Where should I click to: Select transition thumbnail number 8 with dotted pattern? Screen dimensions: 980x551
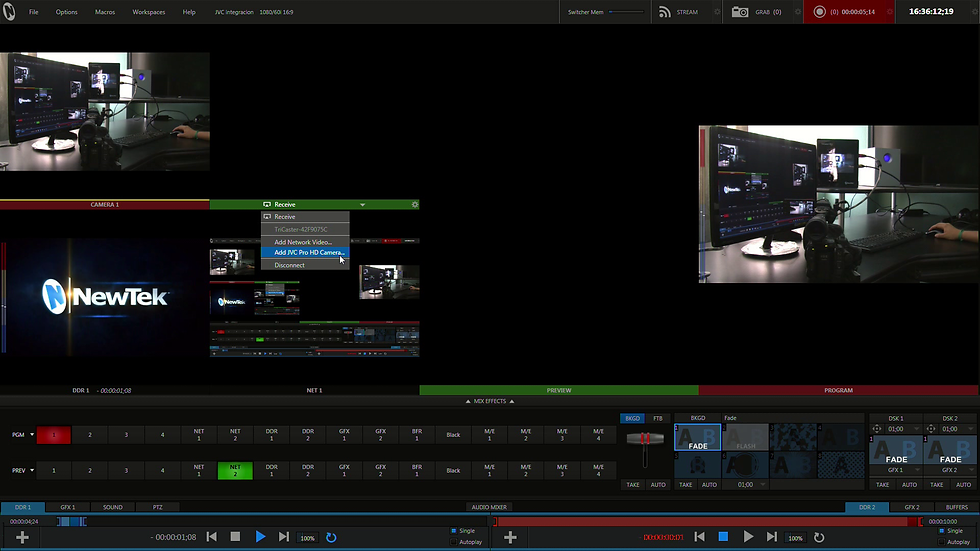[x=841, y=465]
